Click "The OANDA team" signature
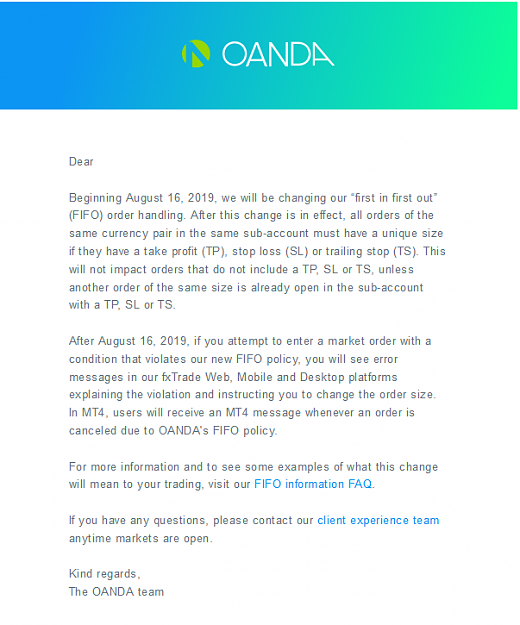The image size is (520, 625). (x=116, y=592)
